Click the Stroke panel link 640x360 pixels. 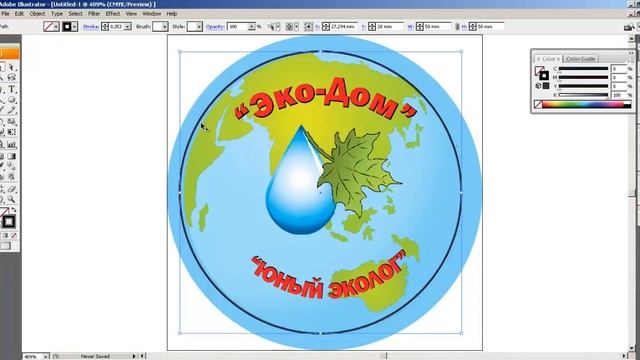tap(91, 27)
